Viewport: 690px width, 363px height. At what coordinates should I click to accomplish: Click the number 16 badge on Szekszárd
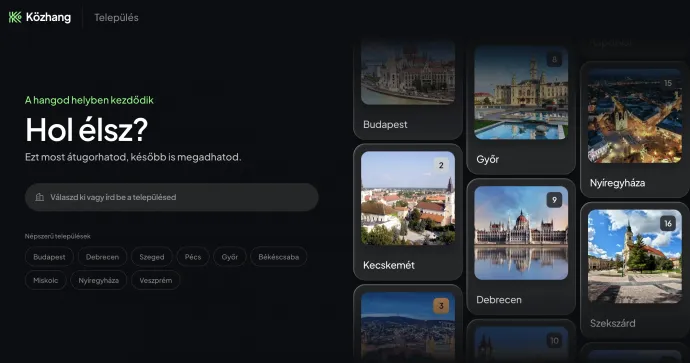coord(668,224)
